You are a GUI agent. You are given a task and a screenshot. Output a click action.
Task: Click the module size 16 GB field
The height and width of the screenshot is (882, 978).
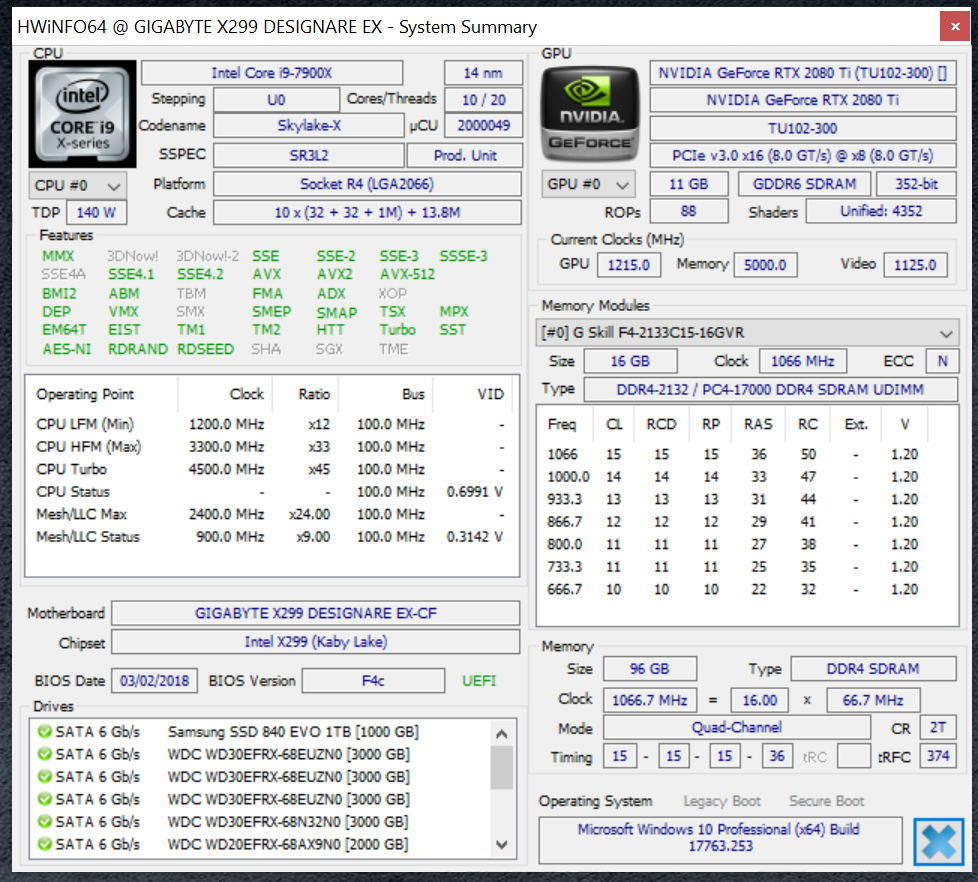(x=630, y=361)
